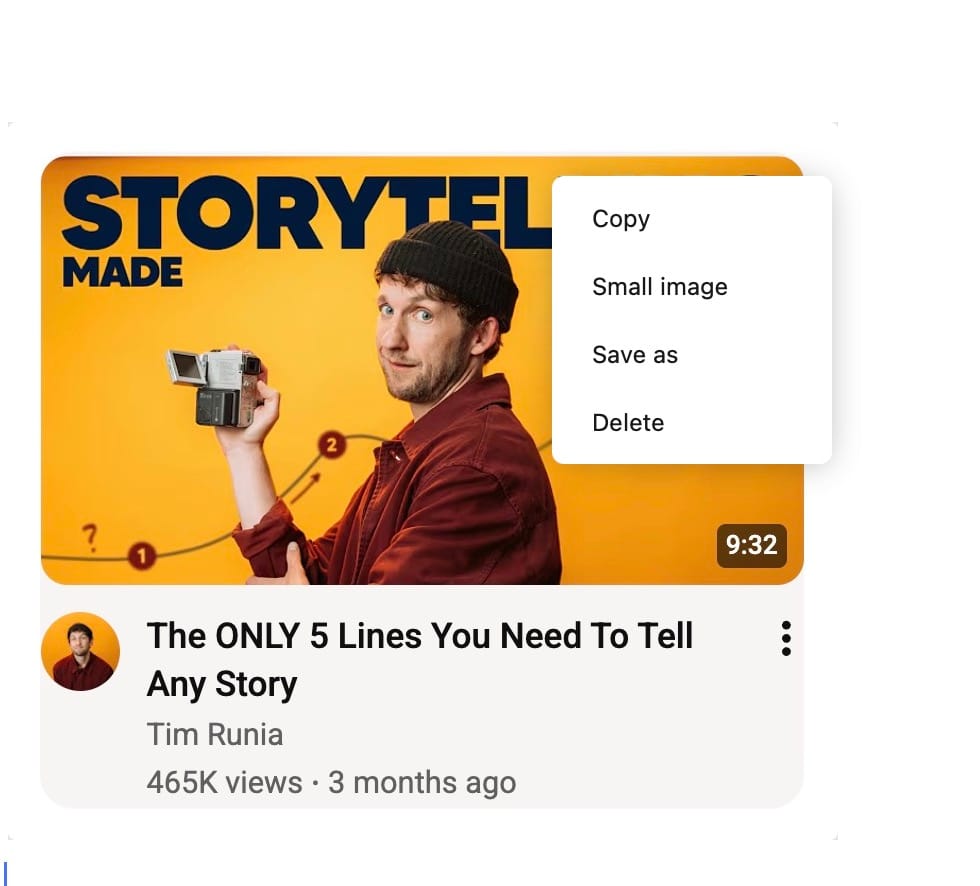Viewport: 980px width, 886px height.
Task: Place cursor at the blue text caret
Action: pyautogui.click(x=5, y=873)
